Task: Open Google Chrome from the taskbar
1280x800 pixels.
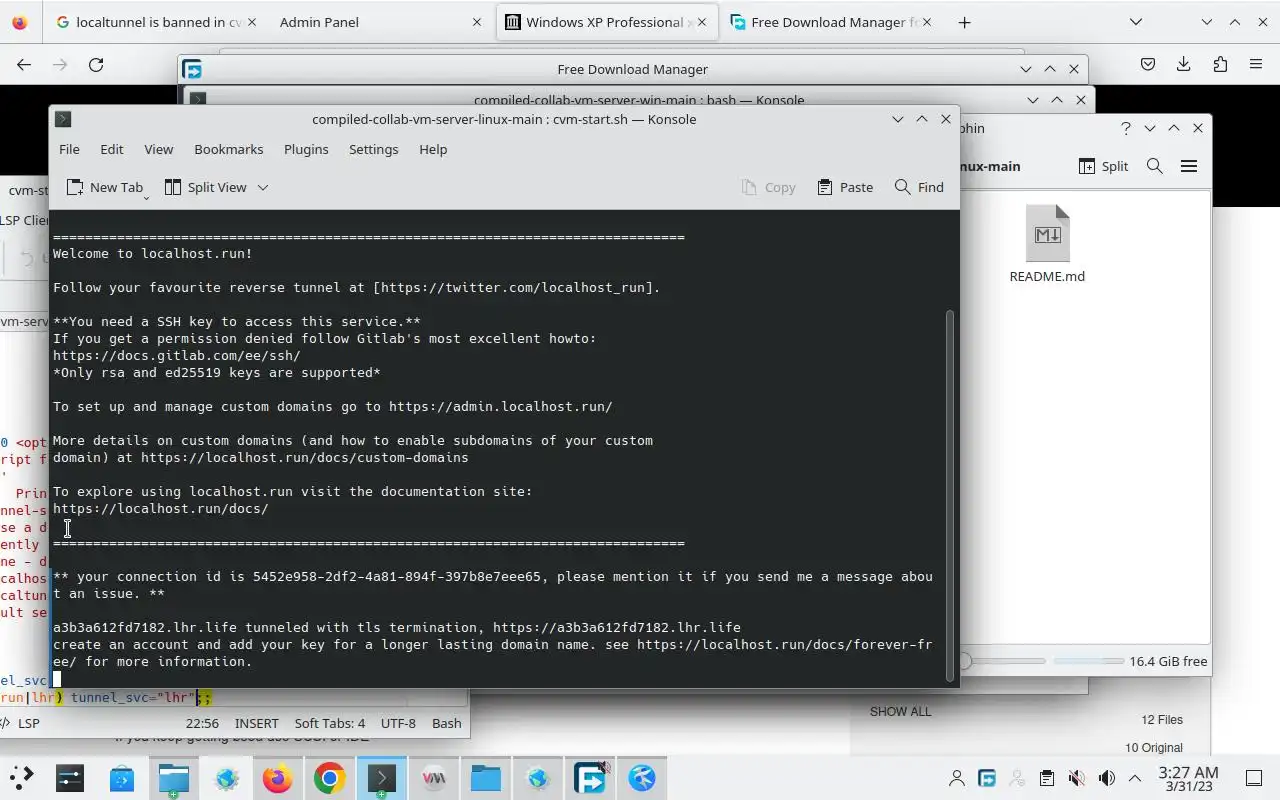Action: coord(329,778)
